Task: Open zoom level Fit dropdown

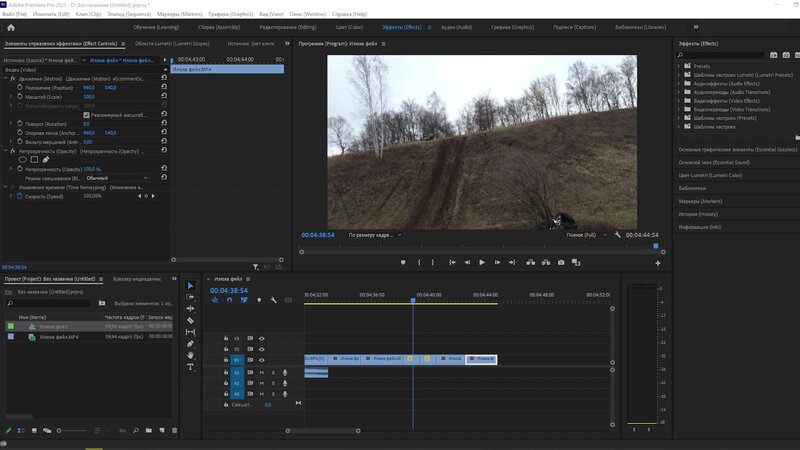Action: click(374, 235)
